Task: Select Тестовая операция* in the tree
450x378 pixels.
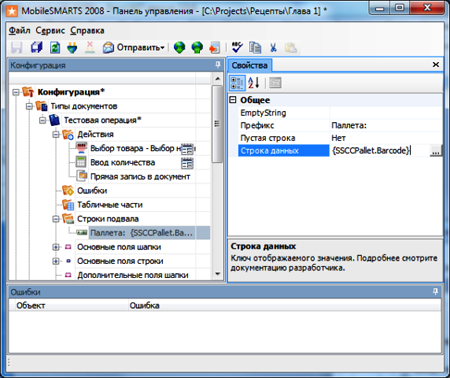Action: tap(103, 120)
